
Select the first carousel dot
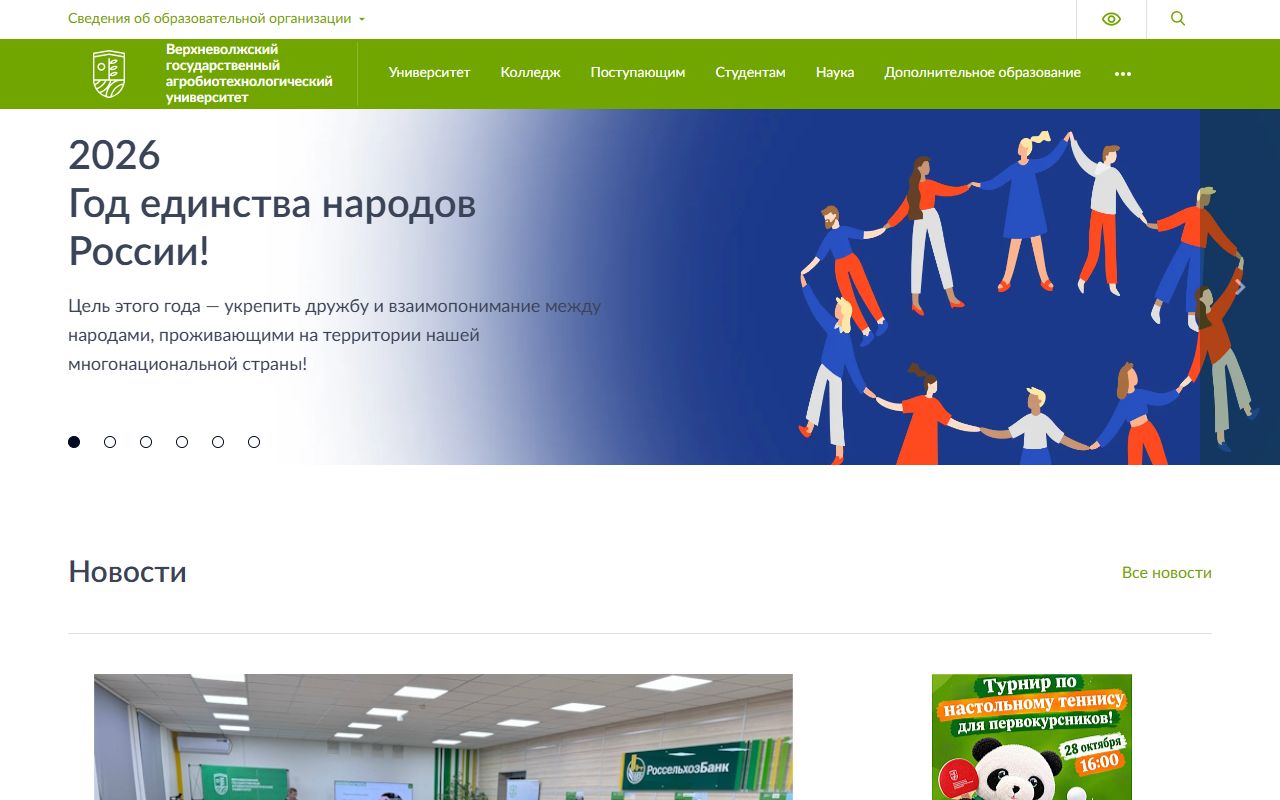[x=74, y=442]
